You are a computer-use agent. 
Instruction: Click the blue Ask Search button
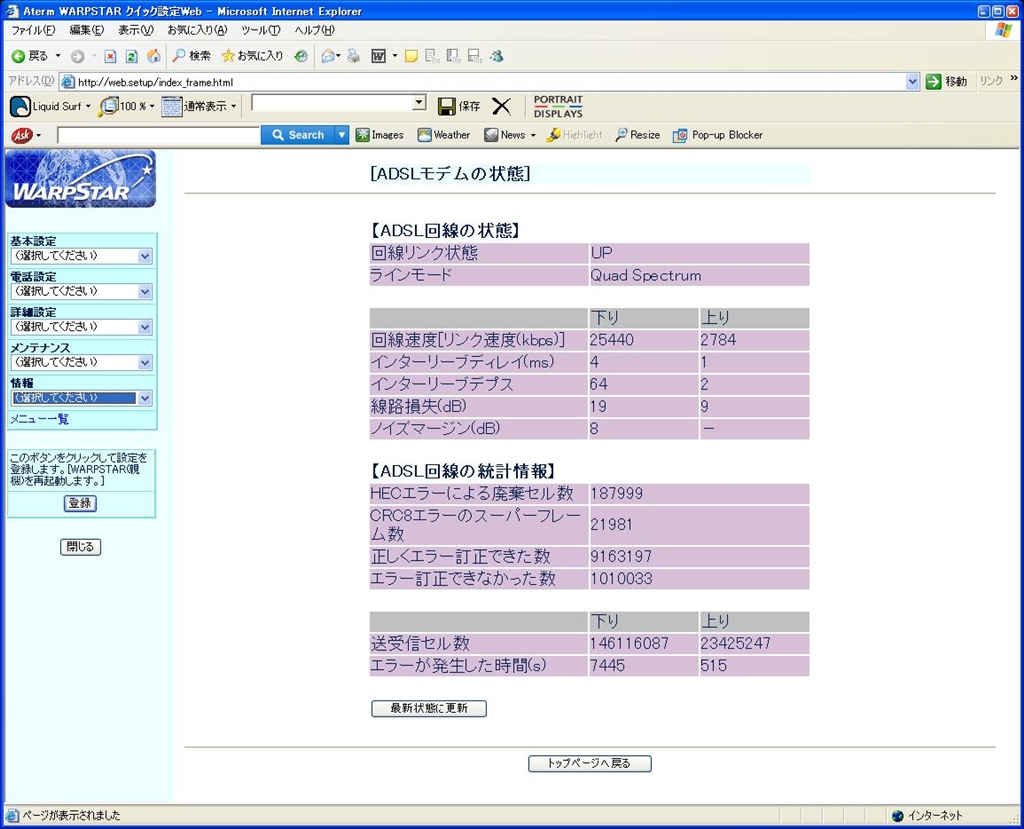pos(298,135)
